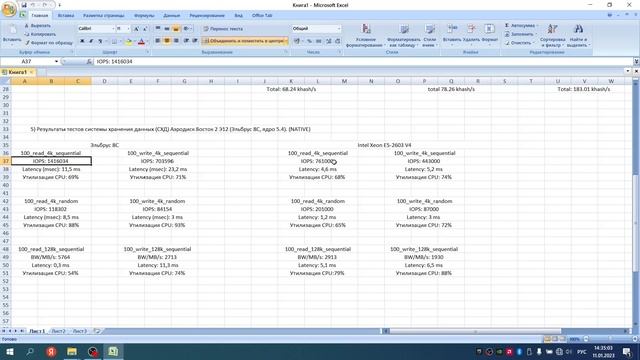Apply the yellow fill color bucket
Screen dimensions: 640x360
[x=128, y=41]
